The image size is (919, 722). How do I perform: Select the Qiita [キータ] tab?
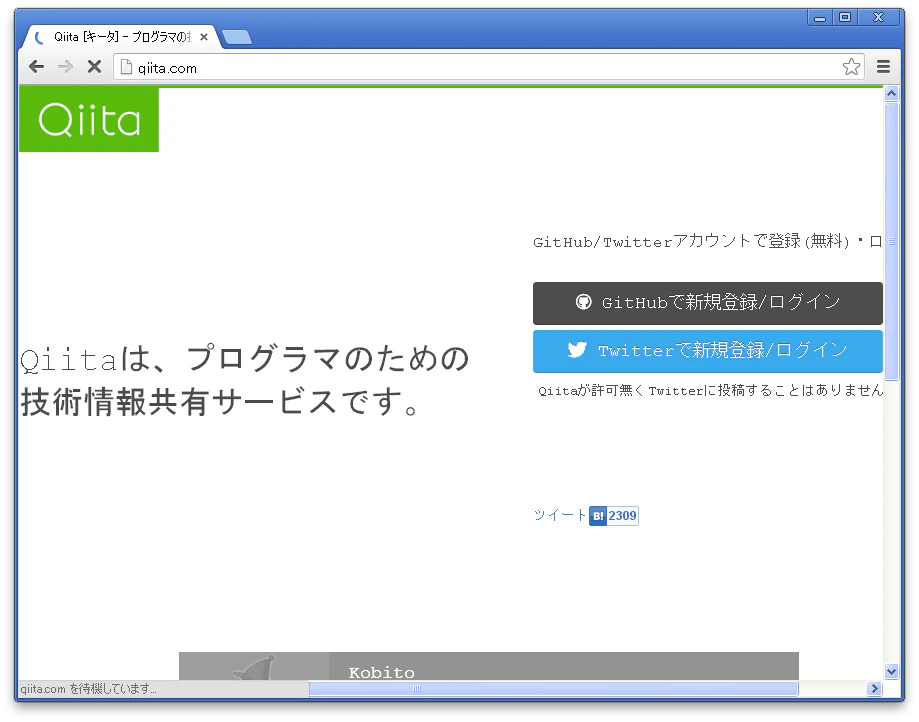pos(120,37)
